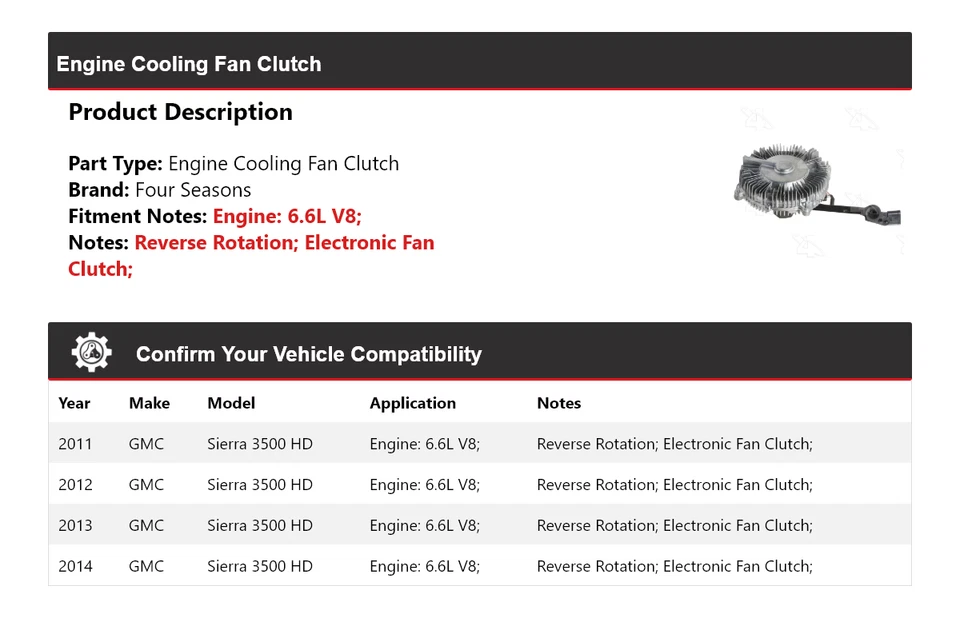This screenshot has width=960, height=618.
Task: Select the Year column header
Action: pos(74,403)
